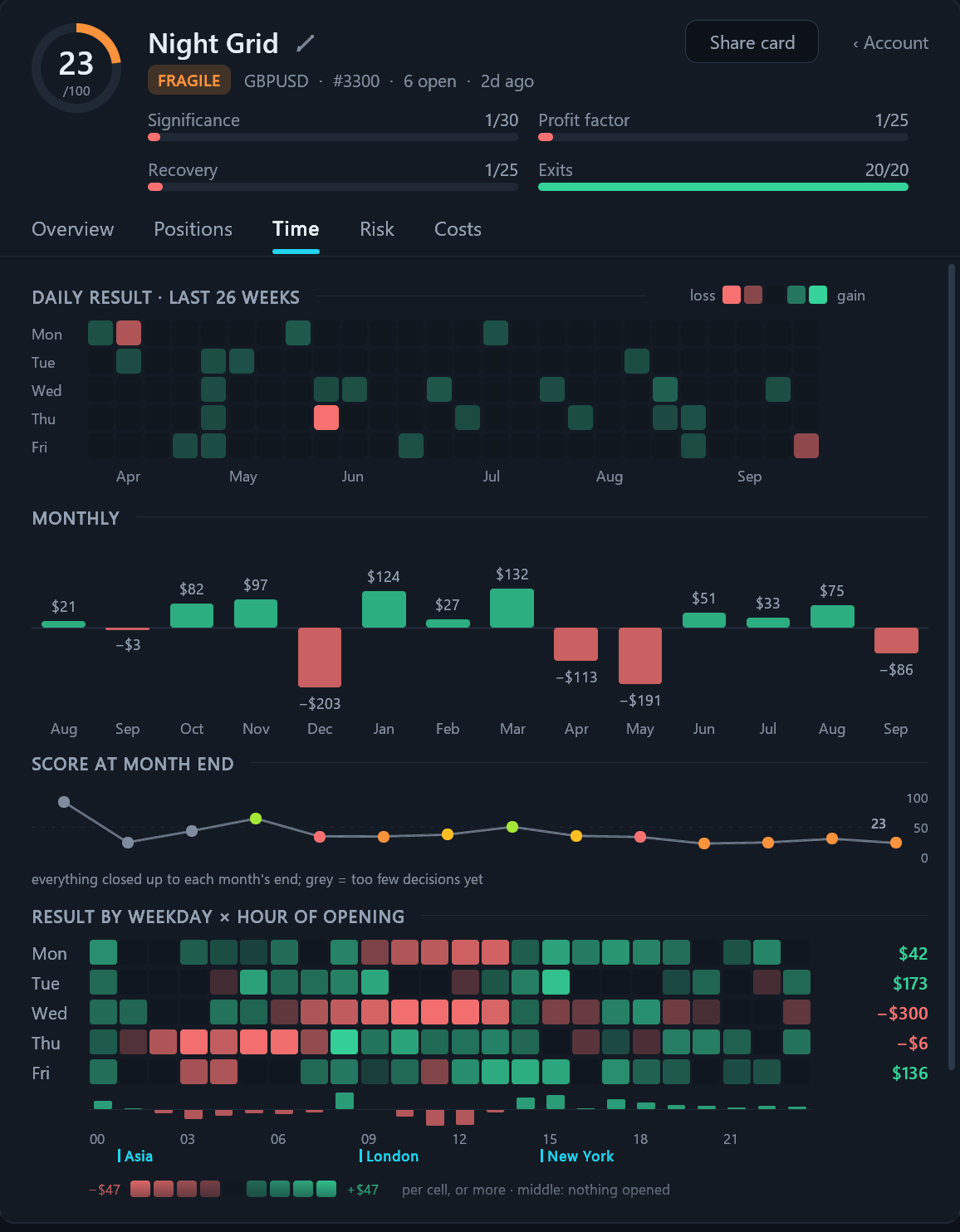Click the Share card button
Image resolution: width=960 pixels, height=1232 pixels.
click(752, 42)
